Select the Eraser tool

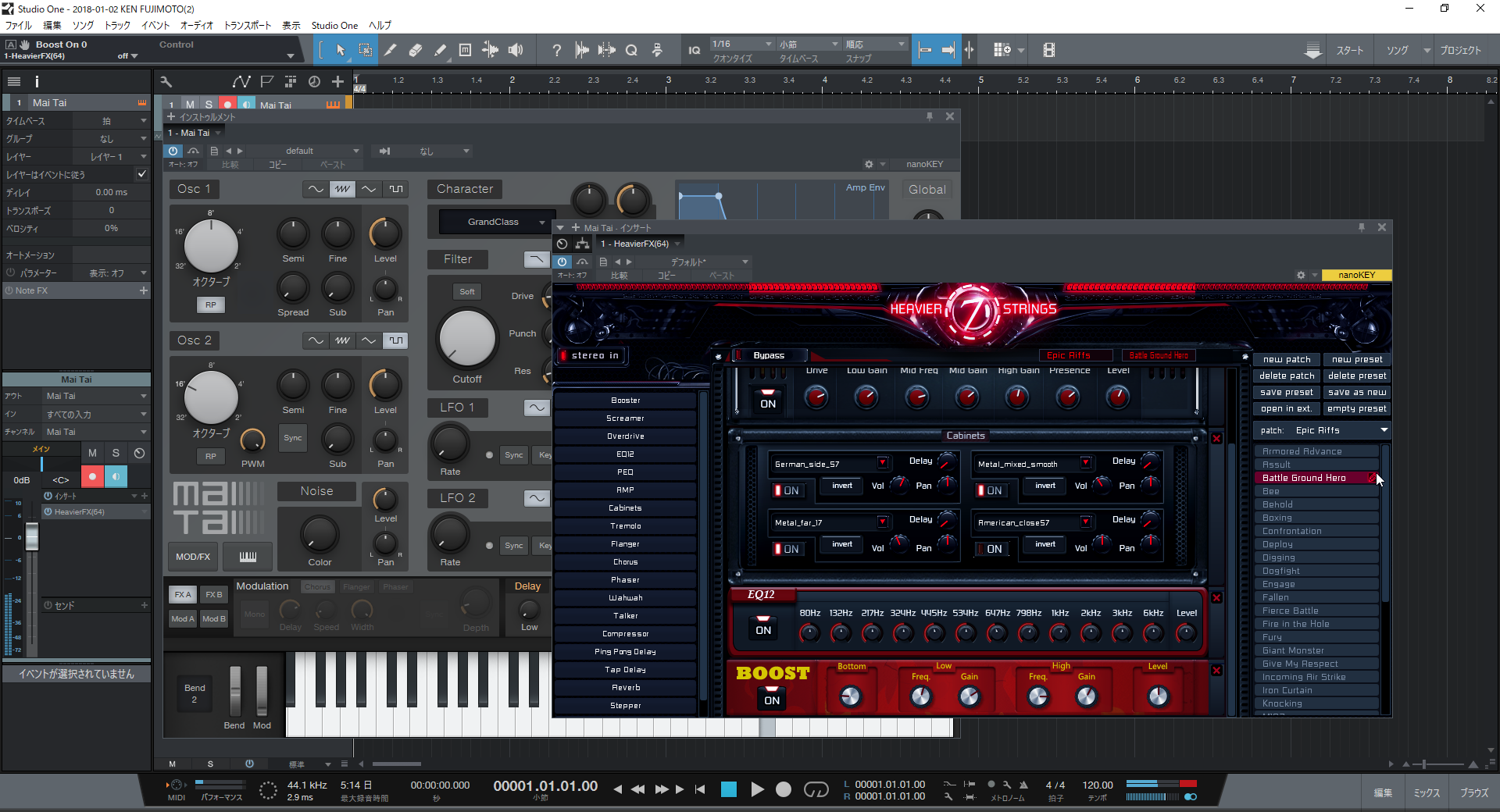[415, 50]
